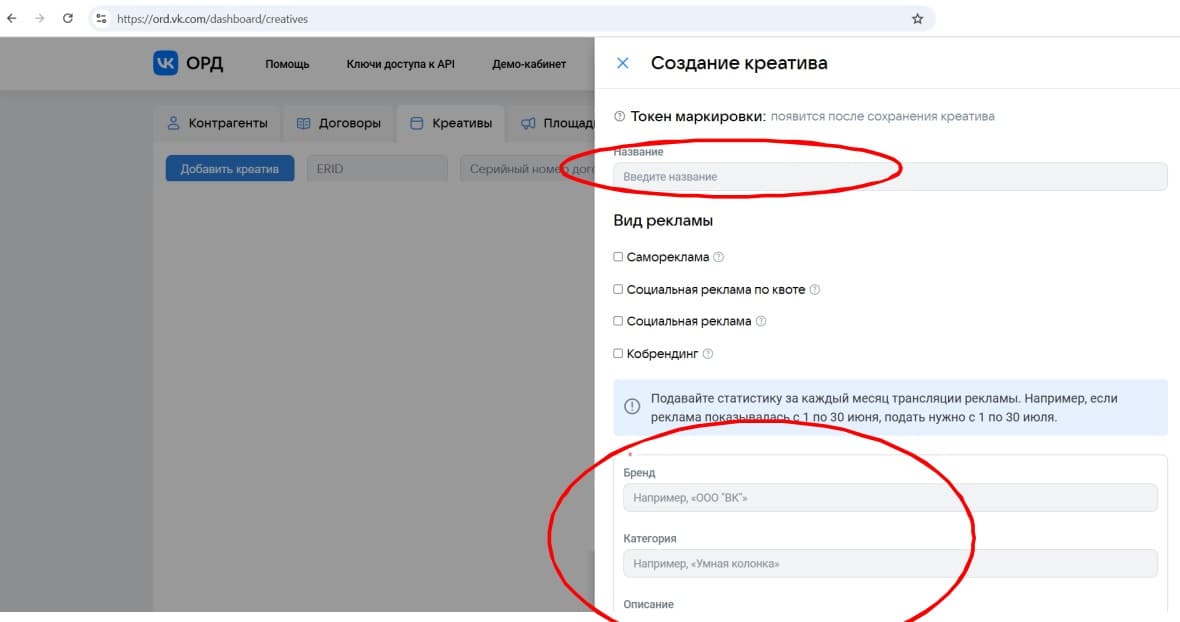
Task: Enable the Самореклама checkbox
Action: [x=618, y=257]
